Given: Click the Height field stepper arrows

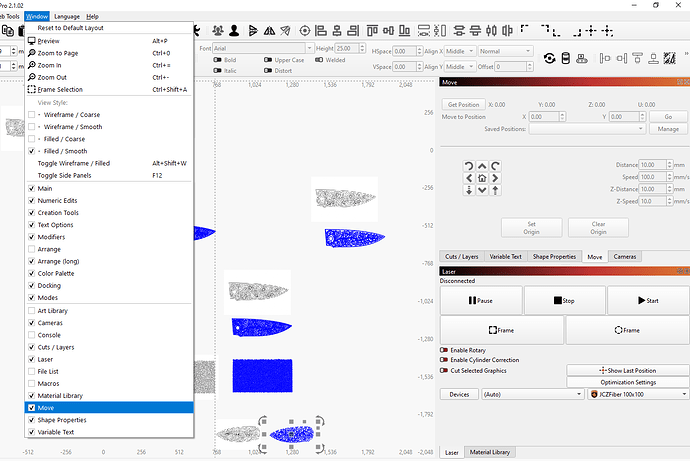Looking at the screenshot, I should [362, 48].
